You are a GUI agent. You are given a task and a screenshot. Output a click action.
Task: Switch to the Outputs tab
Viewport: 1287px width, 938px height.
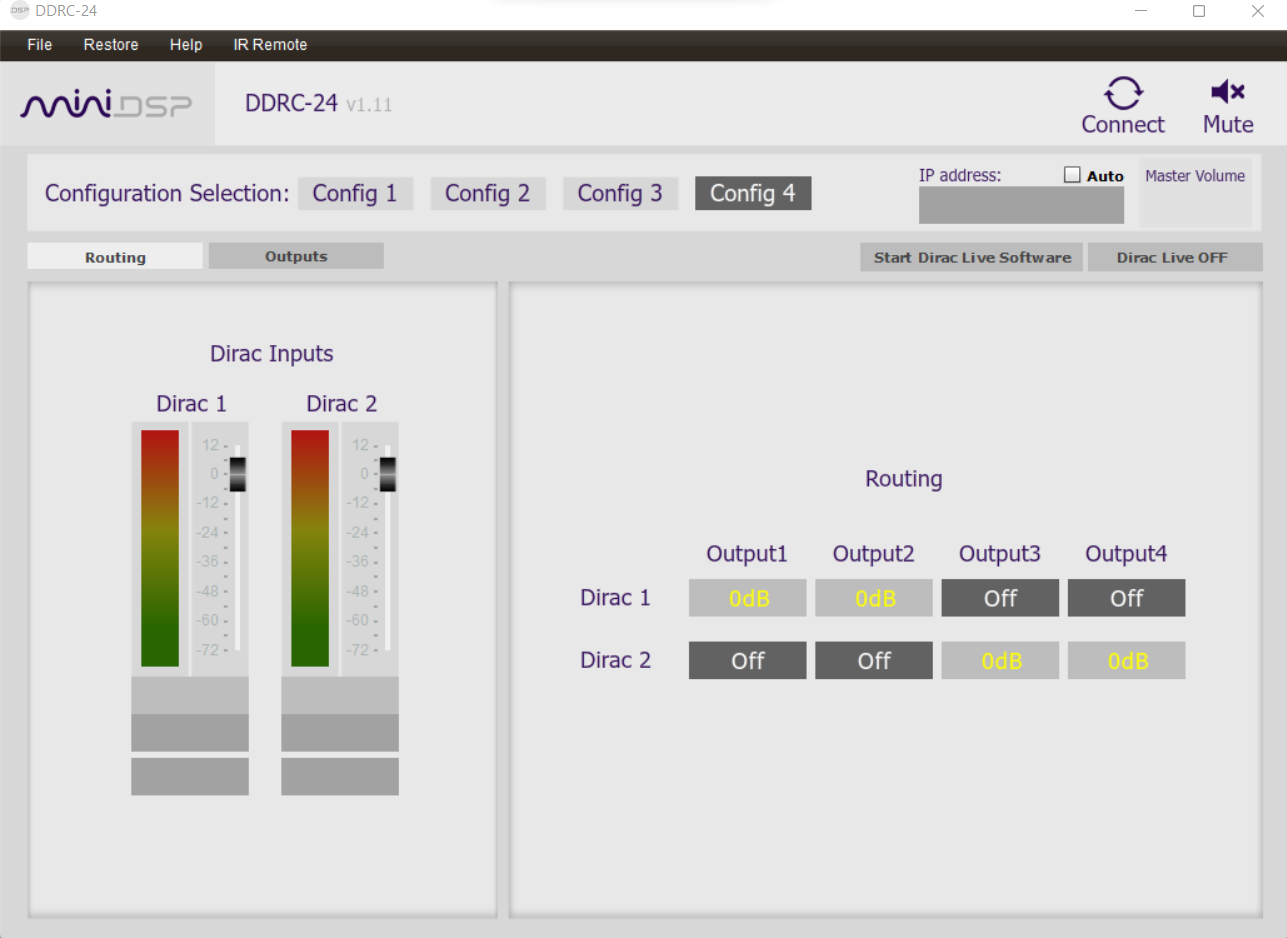click(x=296, y=256)
